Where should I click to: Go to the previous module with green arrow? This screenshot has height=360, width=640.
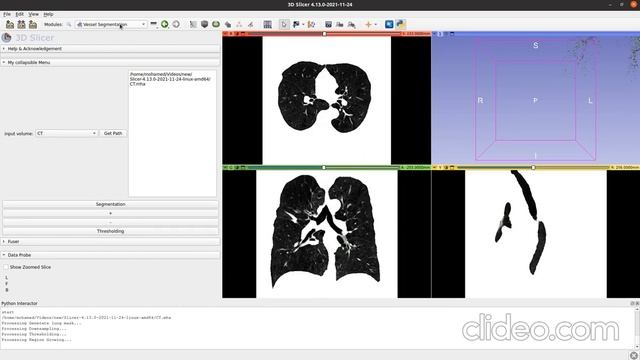(164, 24)
